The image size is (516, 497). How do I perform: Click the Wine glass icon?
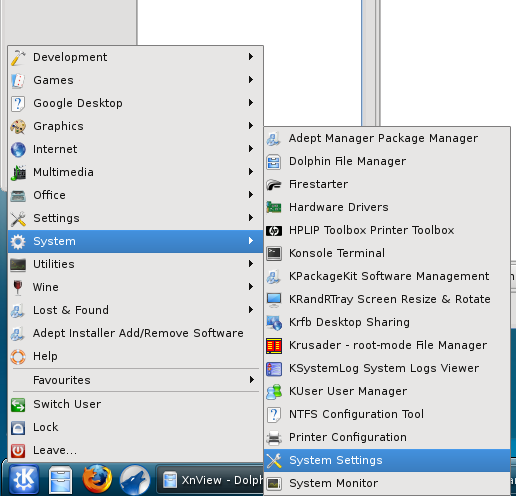click(18, 287)
